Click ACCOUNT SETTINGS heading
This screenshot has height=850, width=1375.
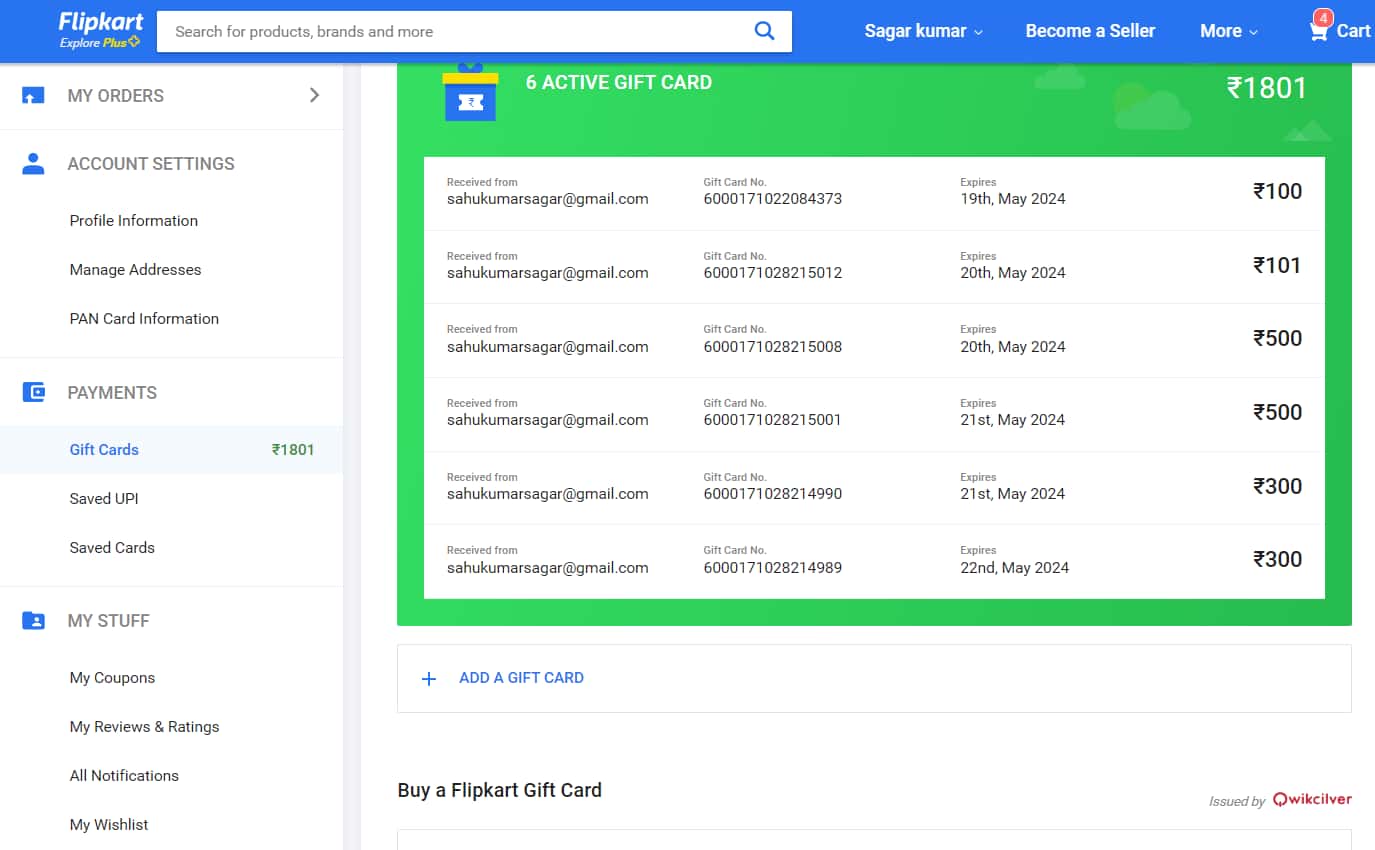151,164
